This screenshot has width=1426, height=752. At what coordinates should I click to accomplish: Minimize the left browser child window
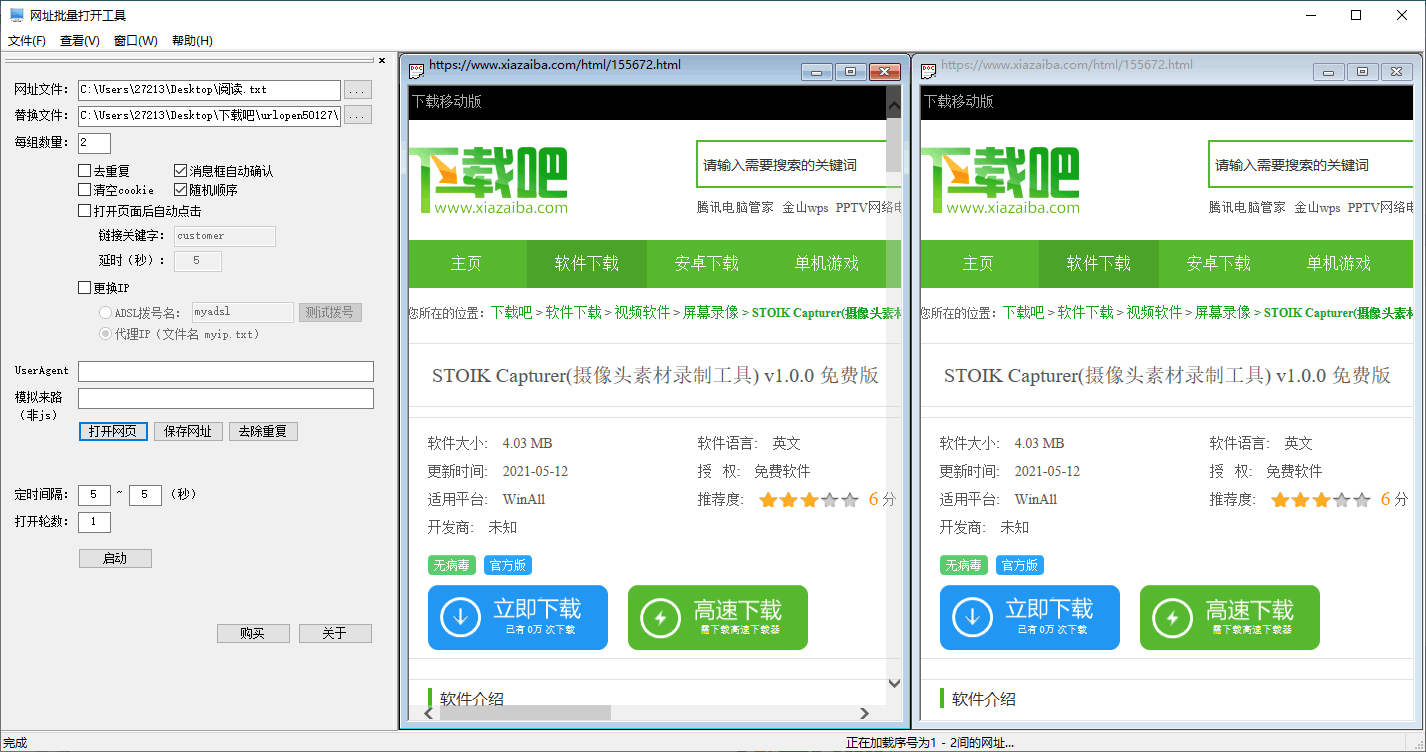click(x=817, y=72)
